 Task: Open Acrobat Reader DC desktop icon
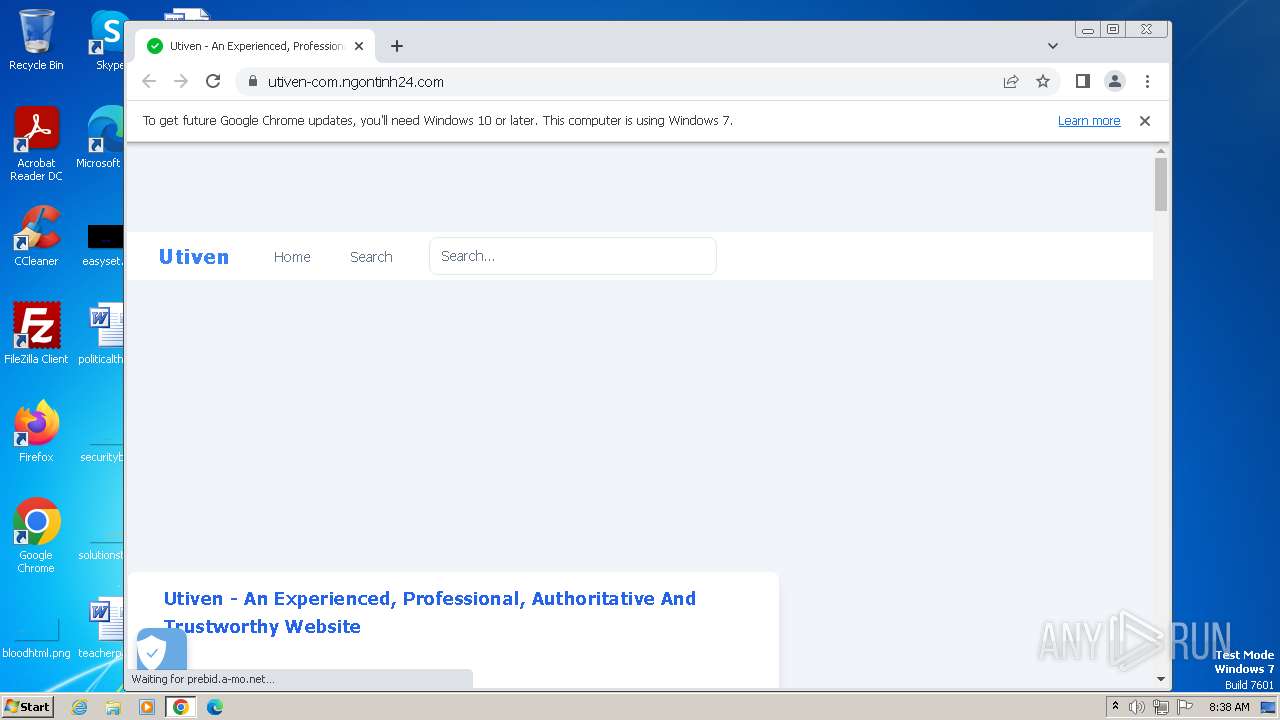click(x=36, y=144)
